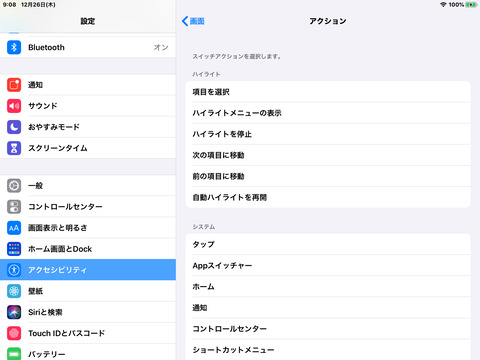Tap the システム section header
The width and height of the screenshot is (480, 360).
click(204, 227)
